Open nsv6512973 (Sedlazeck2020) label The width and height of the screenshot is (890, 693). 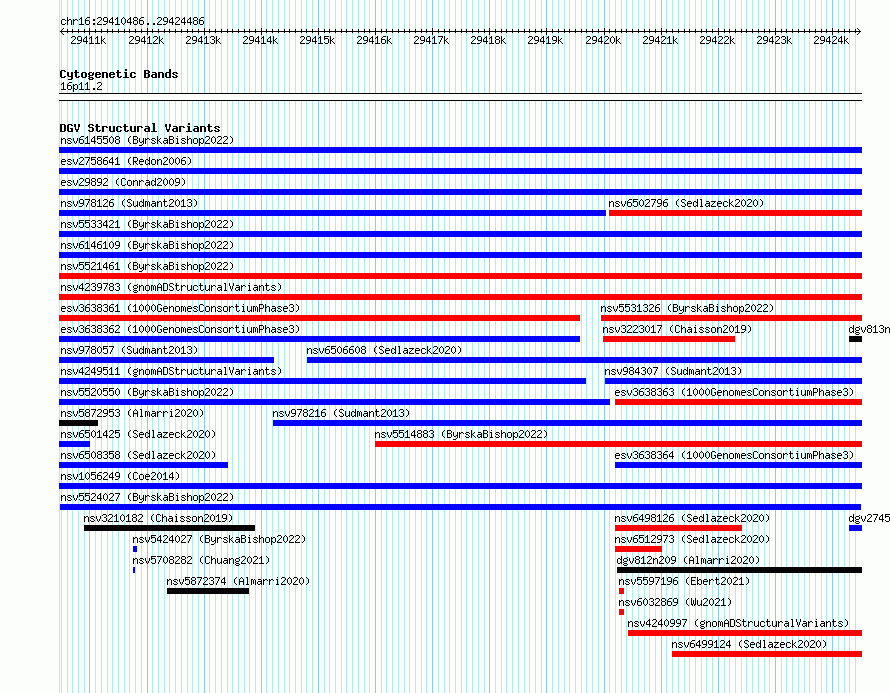(x=692, y=539)
